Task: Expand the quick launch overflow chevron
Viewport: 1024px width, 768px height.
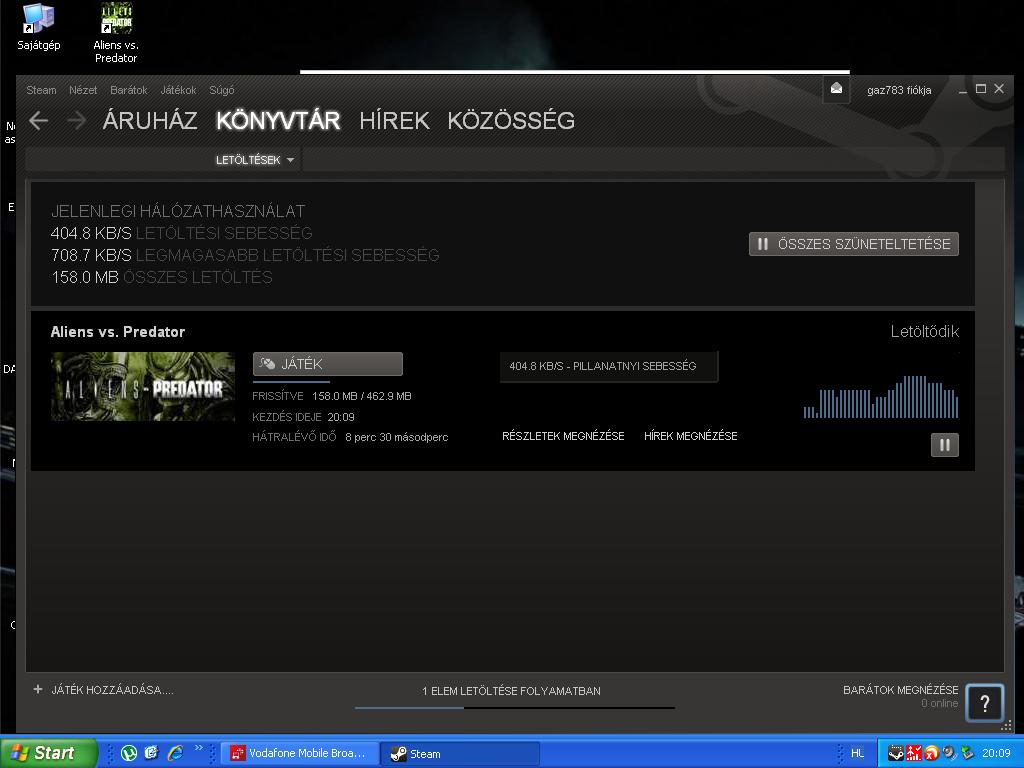Action: click(x=199, y=748)
